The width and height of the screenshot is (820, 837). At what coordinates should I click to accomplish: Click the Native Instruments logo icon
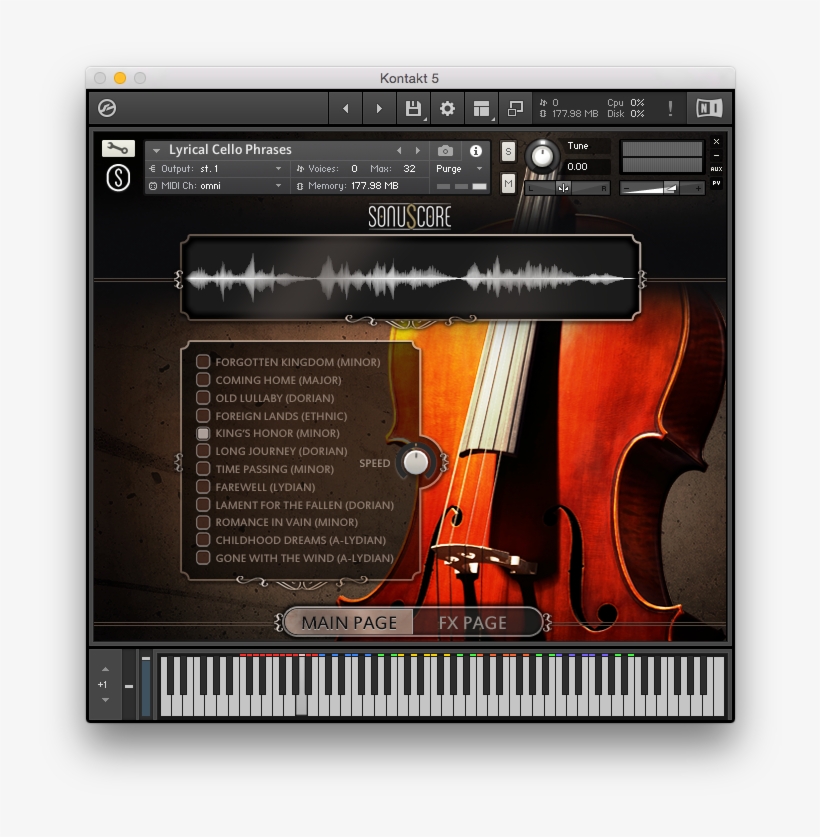pos(708,108)
